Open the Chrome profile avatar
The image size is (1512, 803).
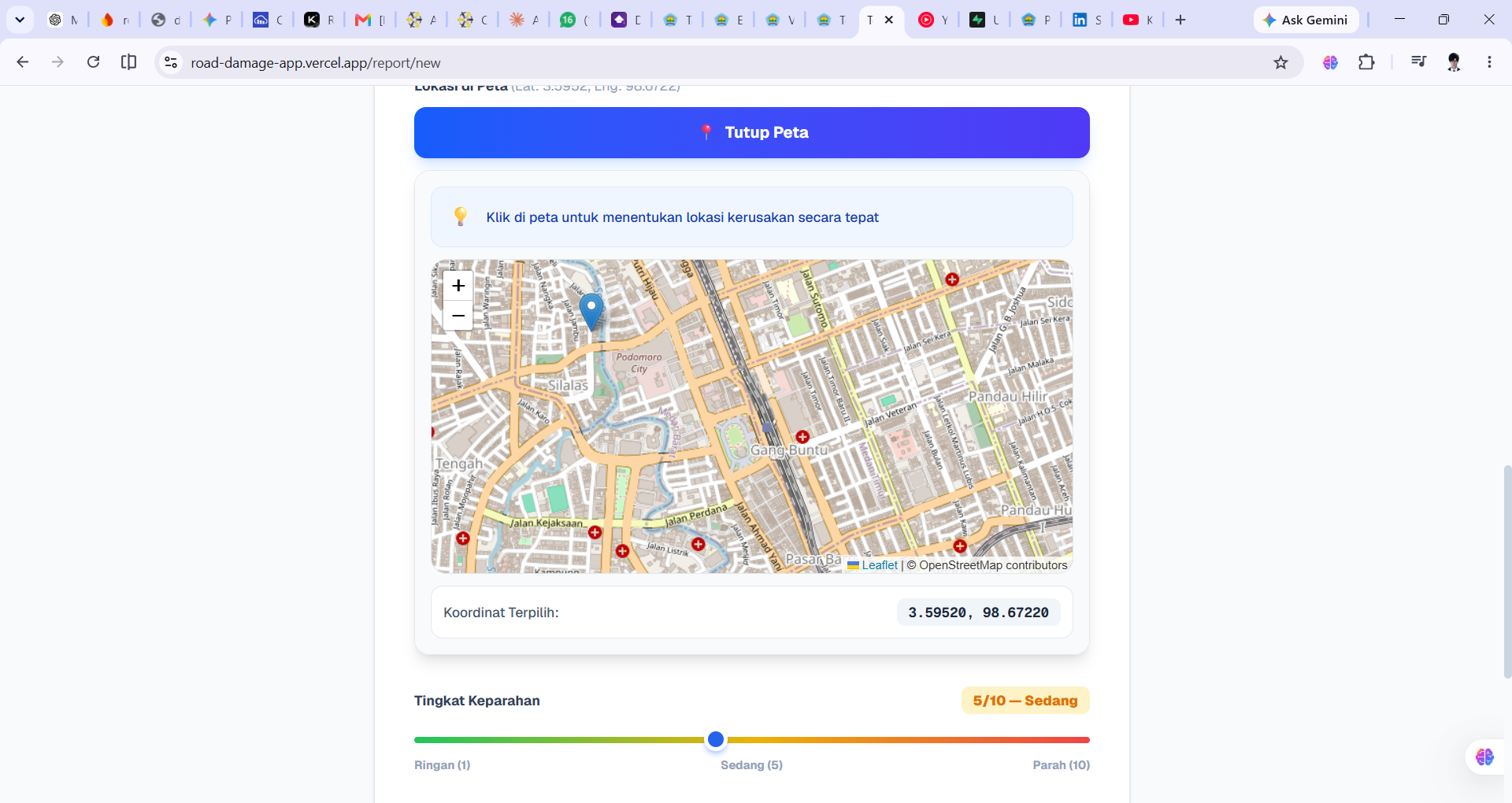pos(1454,62)
